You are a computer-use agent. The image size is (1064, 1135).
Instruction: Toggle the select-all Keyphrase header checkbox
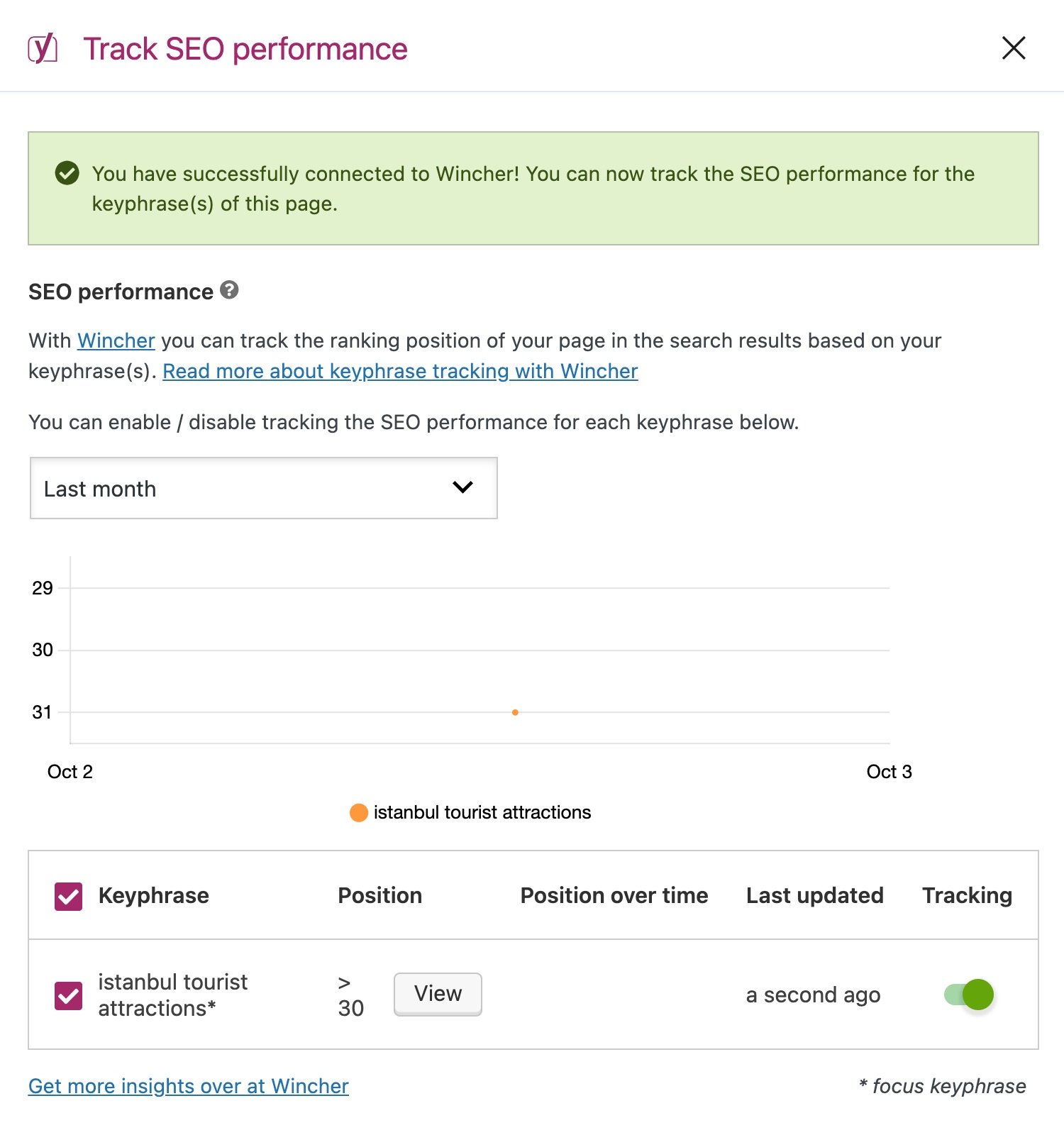click(69, 897)
